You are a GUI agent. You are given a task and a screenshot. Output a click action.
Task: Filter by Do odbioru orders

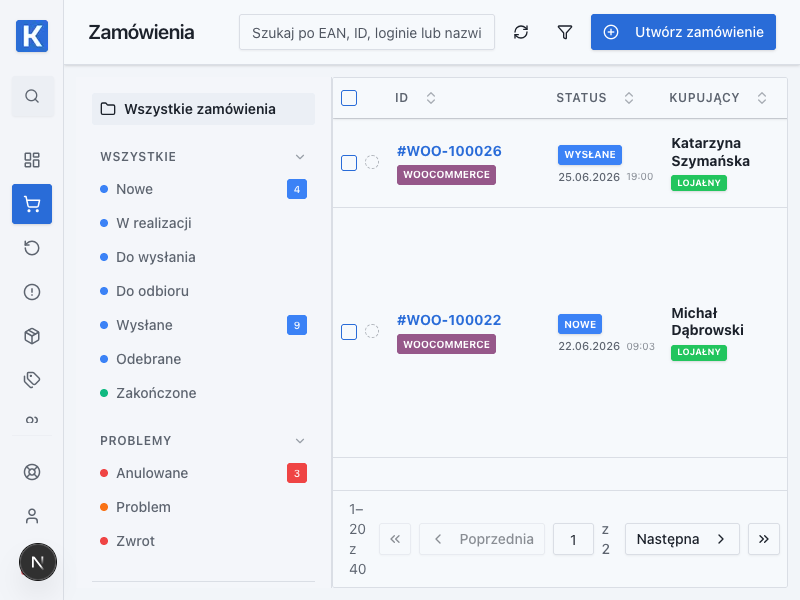204,291
